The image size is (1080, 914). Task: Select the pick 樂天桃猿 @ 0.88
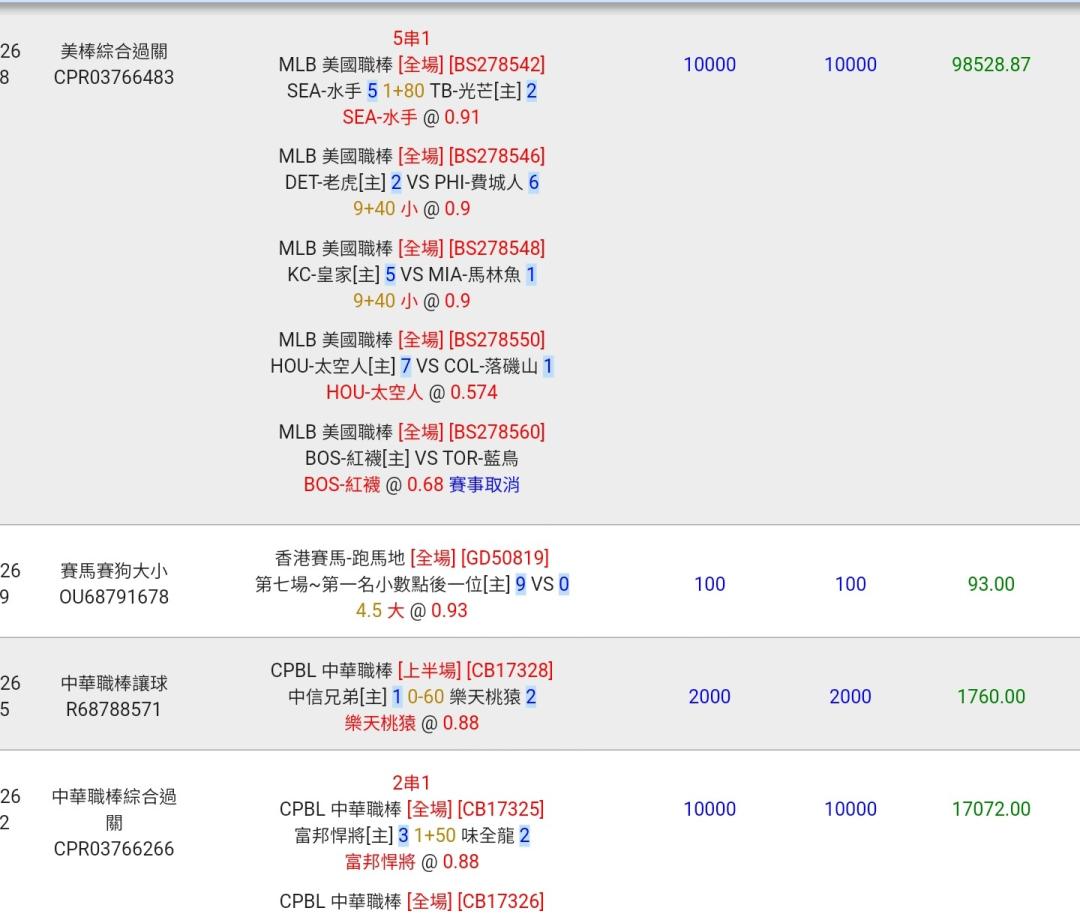411,723
